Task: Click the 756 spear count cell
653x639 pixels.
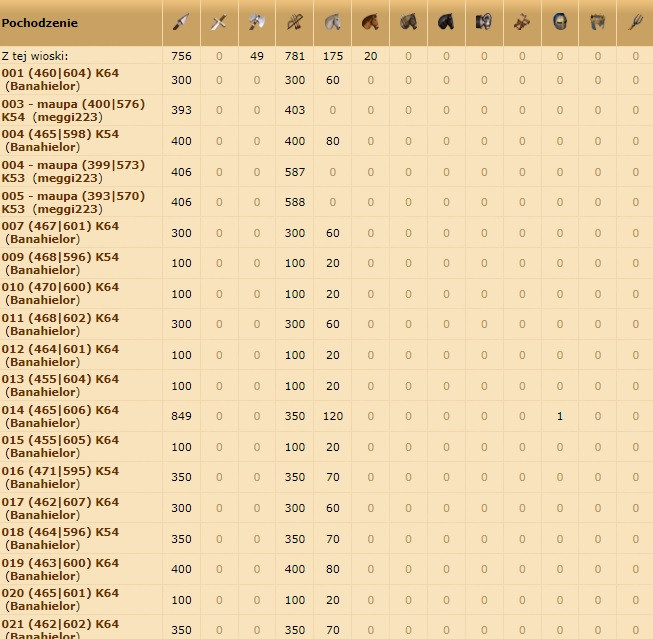Action: [181, 56]
